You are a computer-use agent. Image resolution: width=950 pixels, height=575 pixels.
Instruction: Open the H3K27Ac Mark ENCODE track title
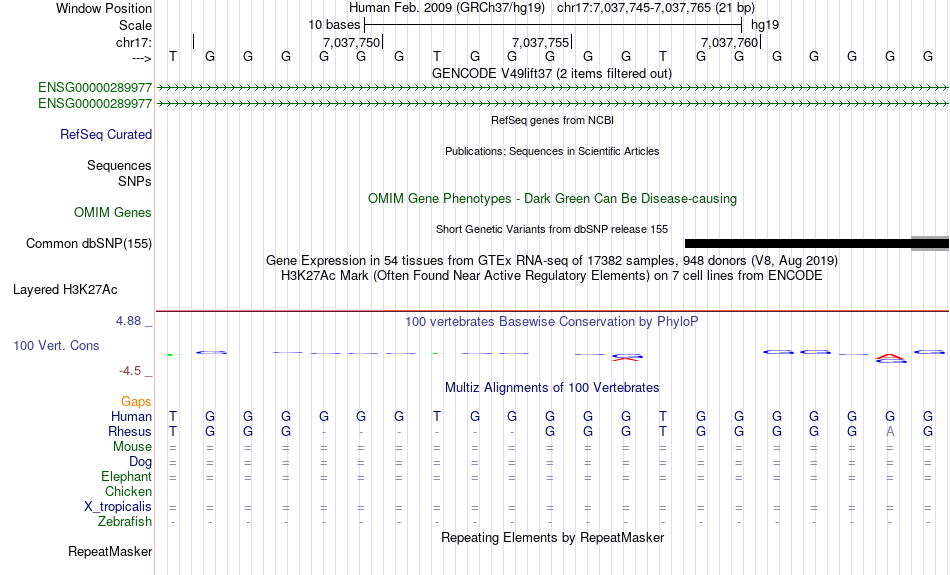click(552, 276)
